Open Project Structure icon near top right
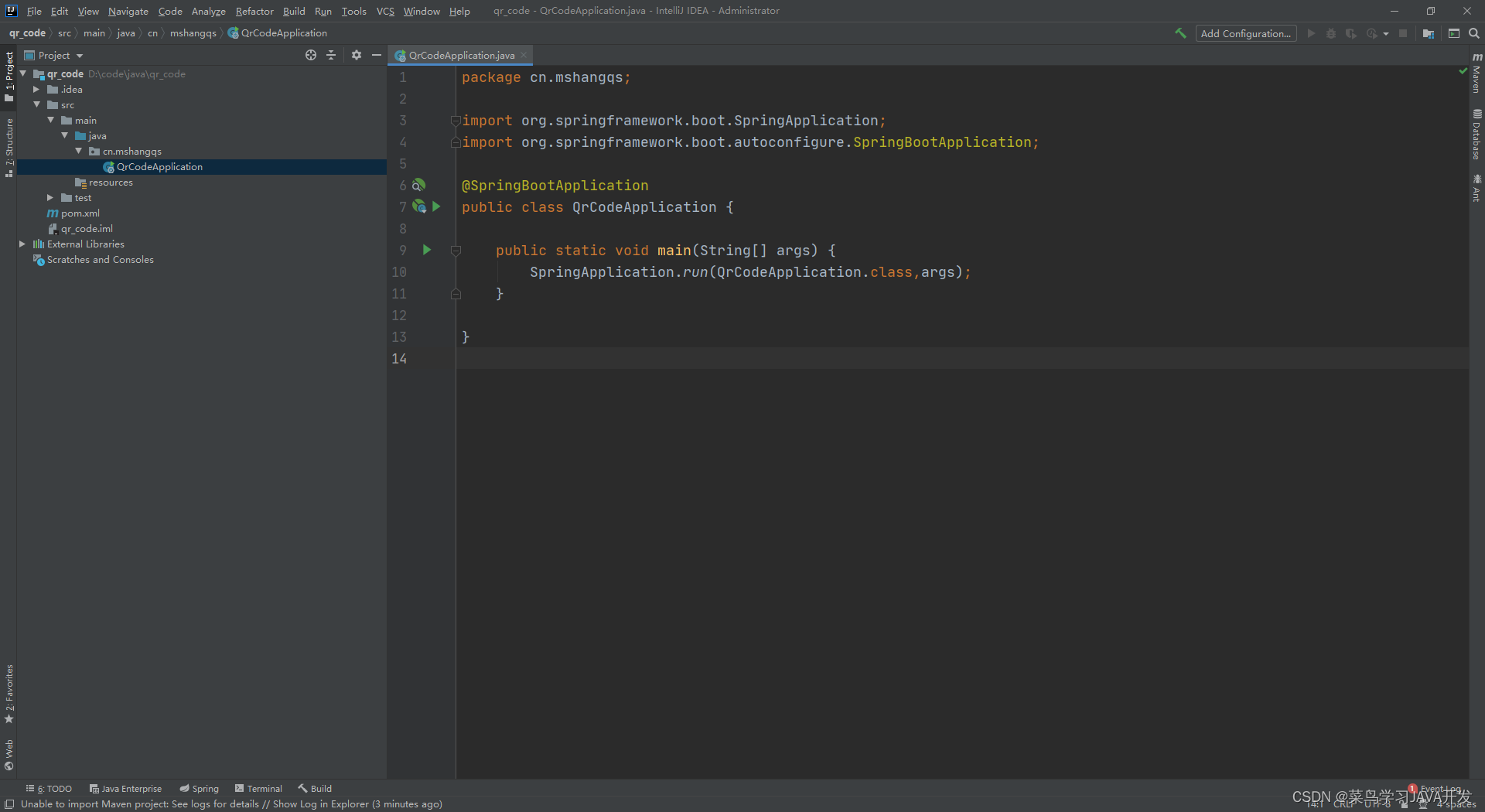This screenshot has height=812, width=1485. tap(1429, 33)
